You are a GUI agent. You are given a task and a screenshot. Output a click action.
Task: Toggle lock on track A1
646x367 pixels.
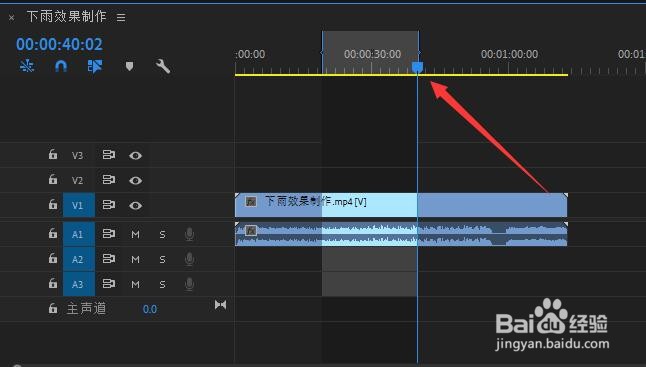point(53,234)
